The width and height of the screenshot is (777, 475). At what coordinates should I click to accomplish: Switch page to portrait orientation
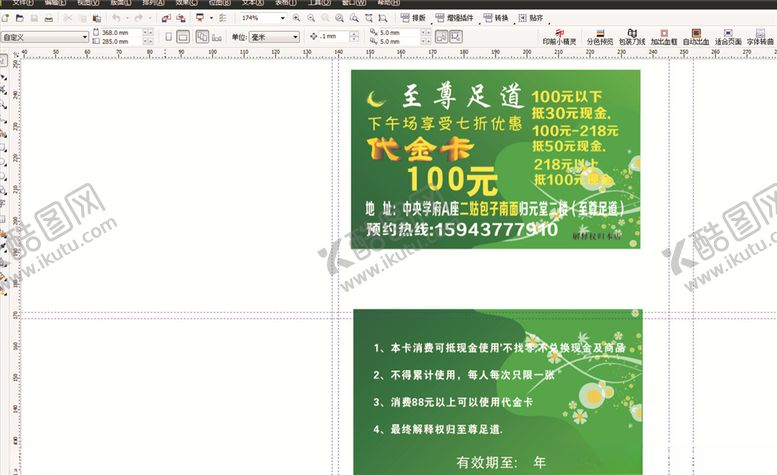click(x=168, y=37)
